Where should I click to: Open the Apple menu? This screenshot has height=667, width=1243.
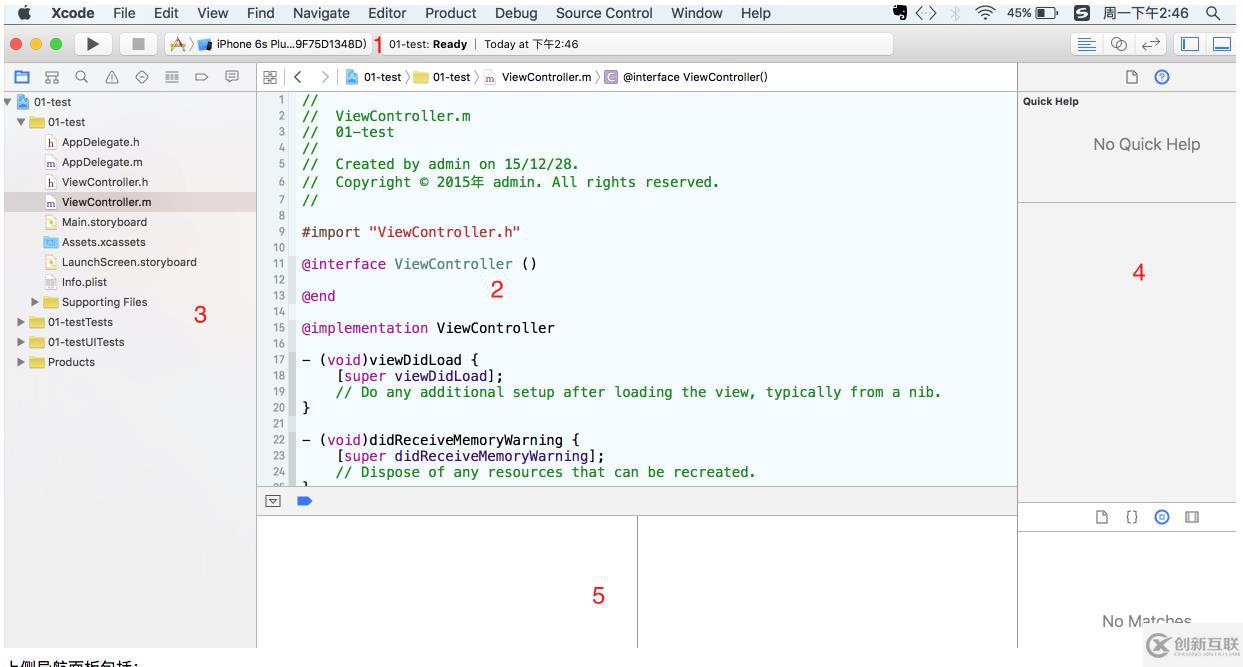[x=24, y=13]
